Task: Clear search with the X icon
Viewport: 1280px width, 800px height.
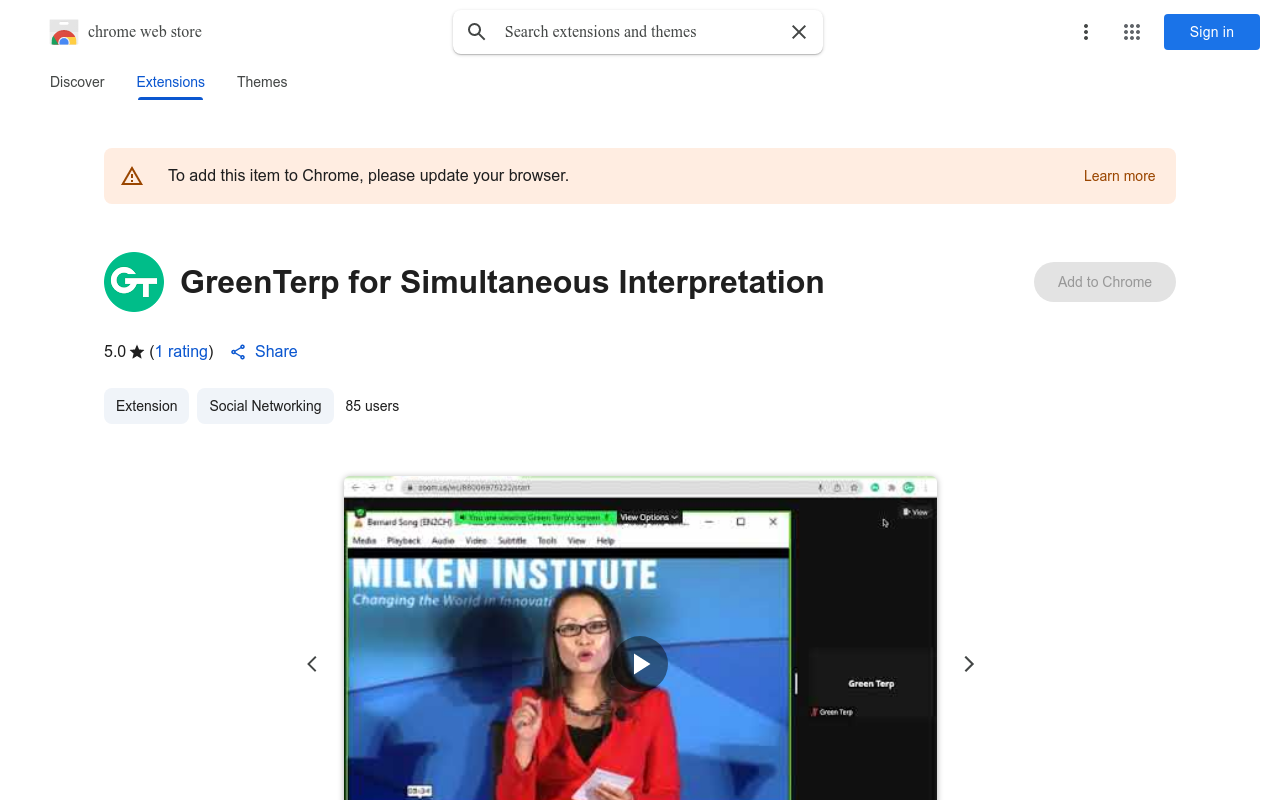Action: pyautogui.click(x=799, y=32)
